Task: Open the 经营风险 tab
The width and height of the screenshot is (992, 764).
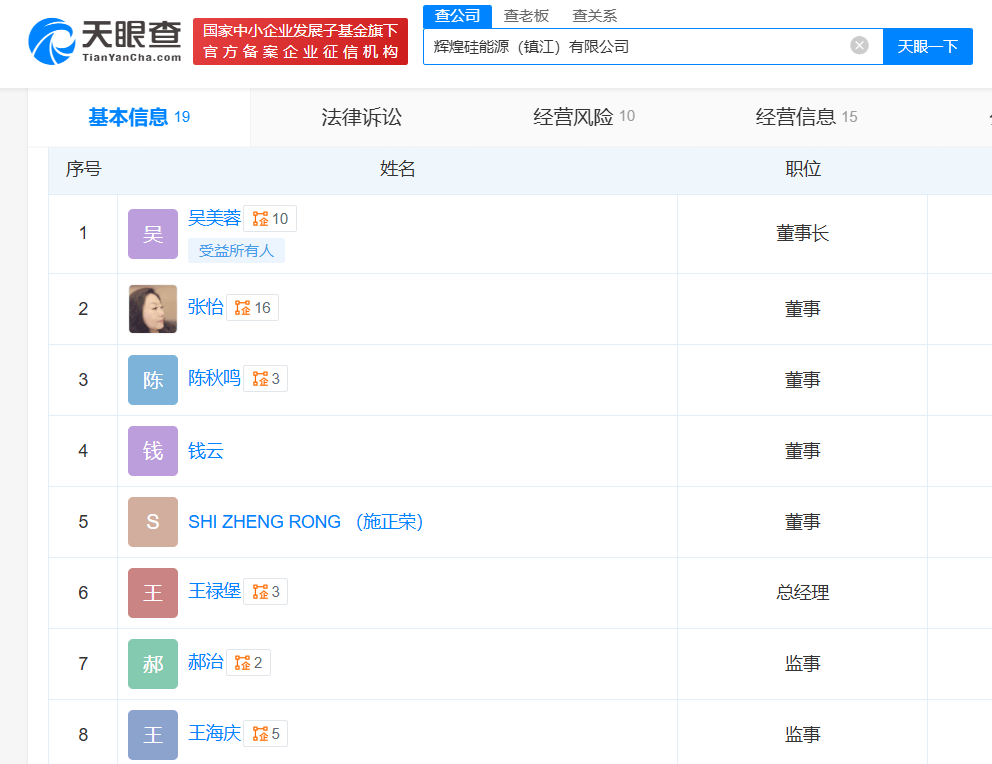Action: click(x=584, y=117)
